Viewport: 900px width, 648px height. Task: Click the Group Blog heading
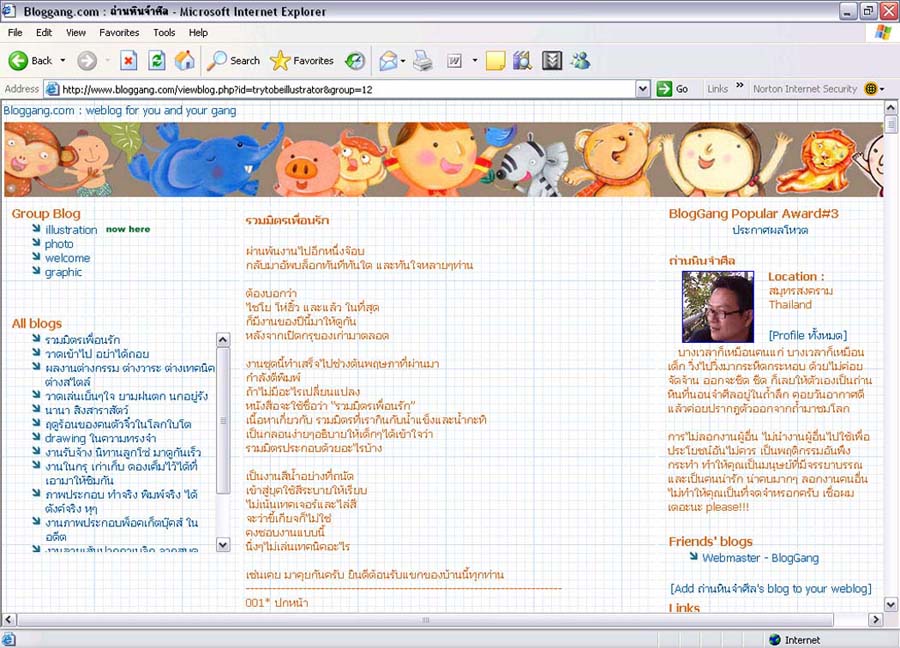pos(46,214)
